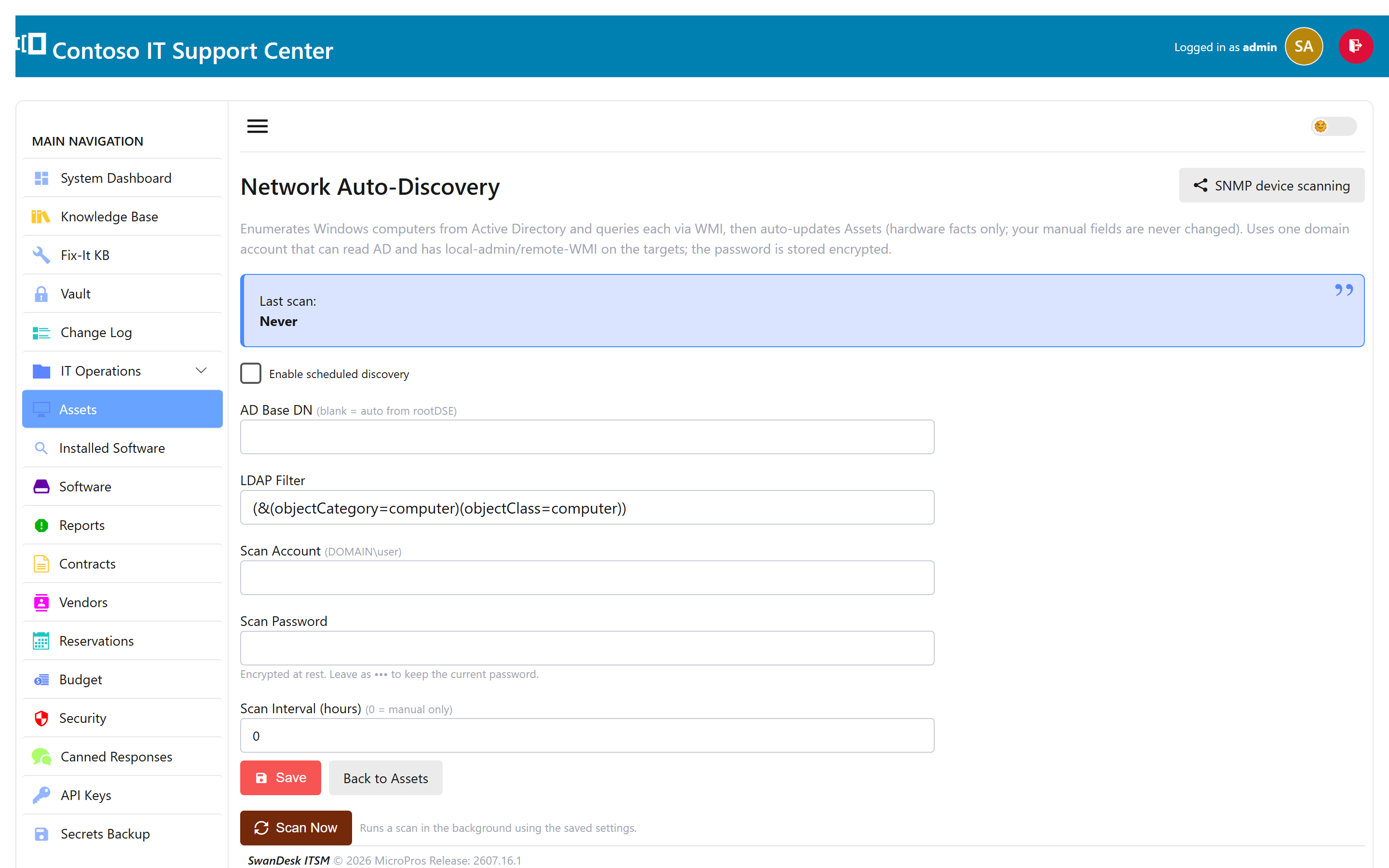Start a scan with Scan Now
The width and height of the screenshot is (1389, 868).
coord(296,828)
